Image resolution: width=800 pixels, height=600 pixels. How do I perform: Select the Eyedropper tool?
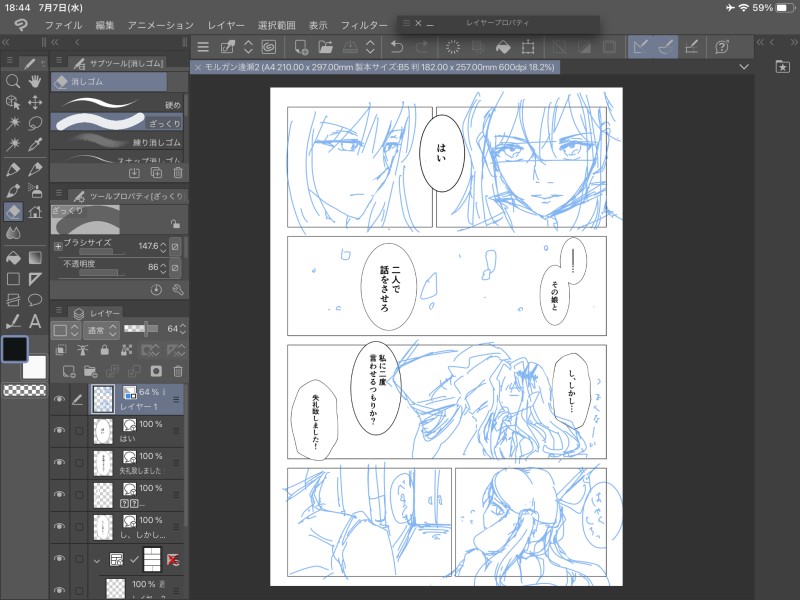35,144
